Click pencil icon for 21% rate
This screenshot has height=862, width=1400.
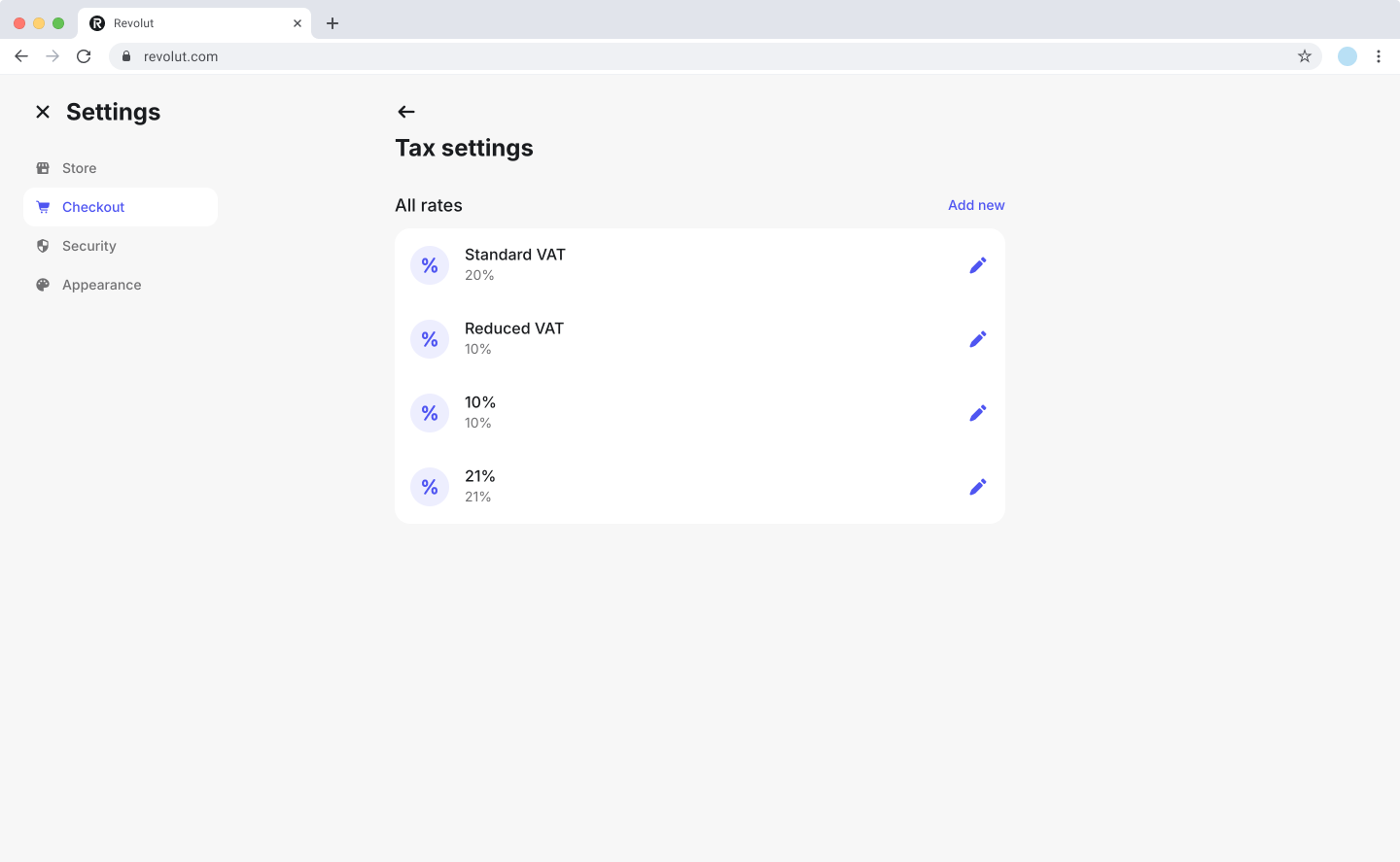coord(978,487)
